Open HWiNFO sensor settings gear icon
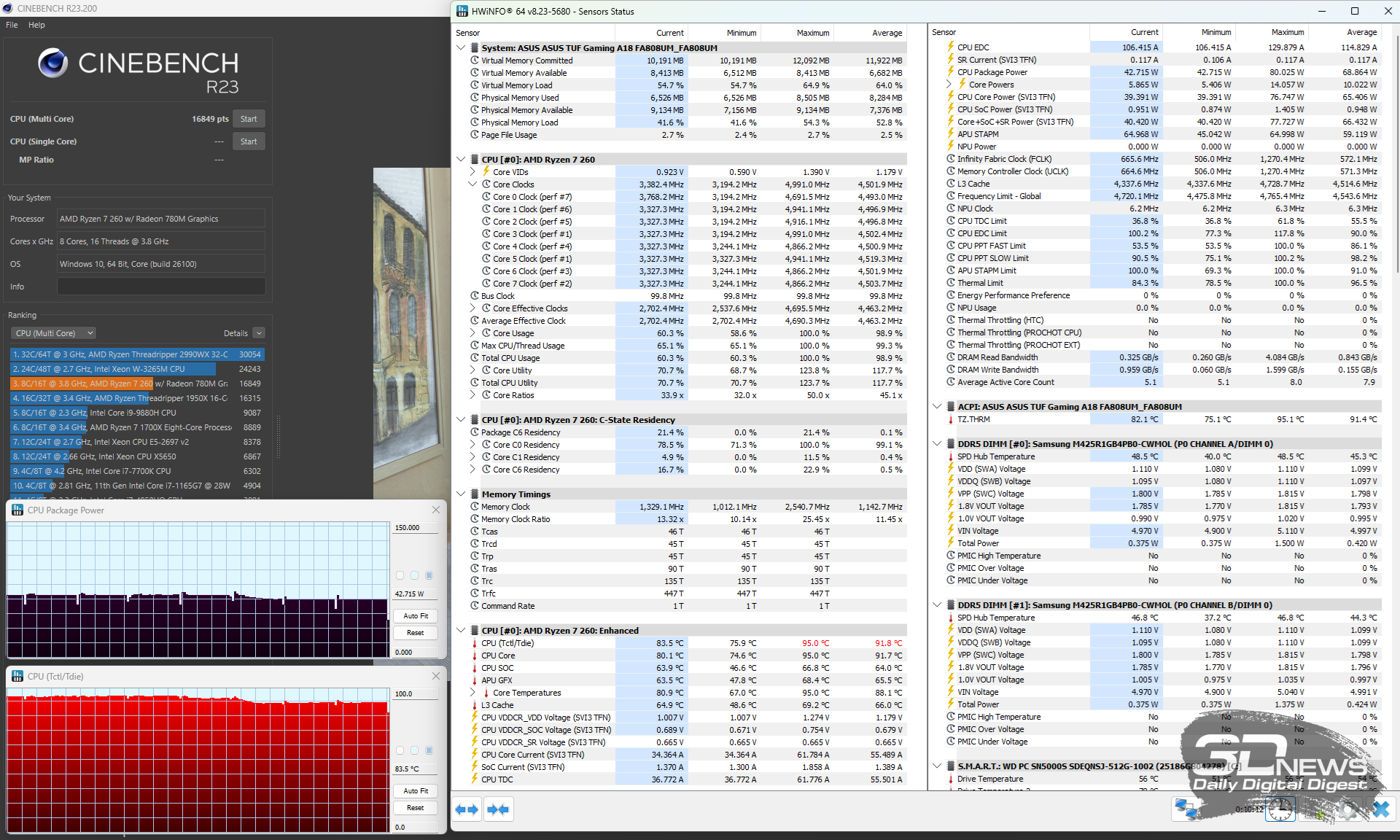 (1349, 809)
